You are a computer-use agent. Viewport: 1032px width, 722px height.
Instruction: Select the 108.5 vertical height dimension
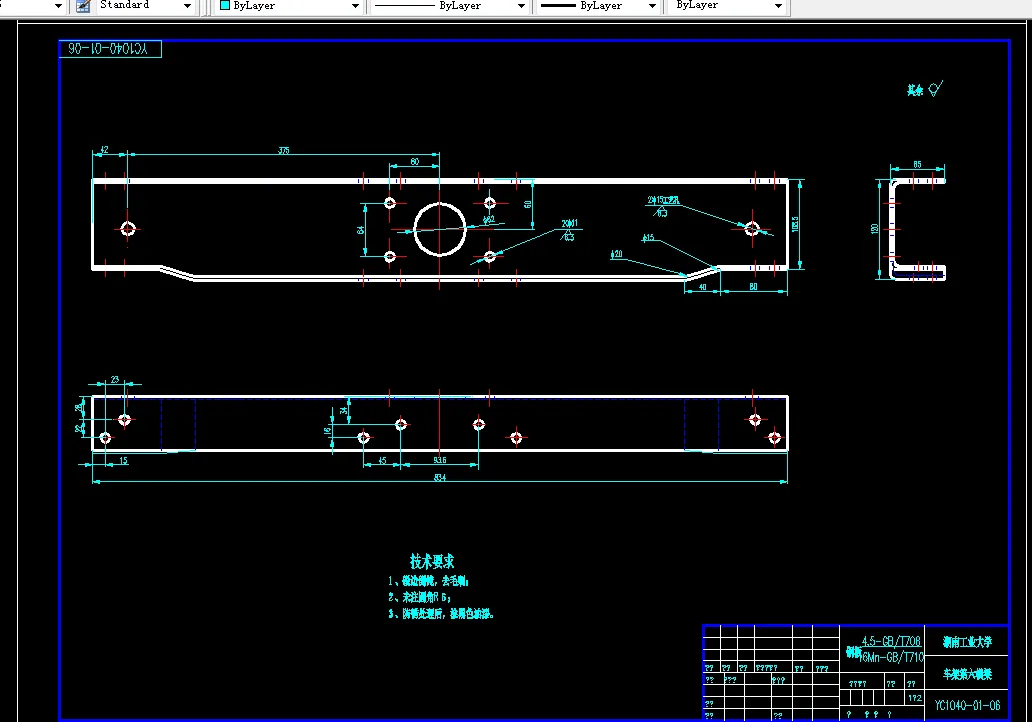pos(795,224)
